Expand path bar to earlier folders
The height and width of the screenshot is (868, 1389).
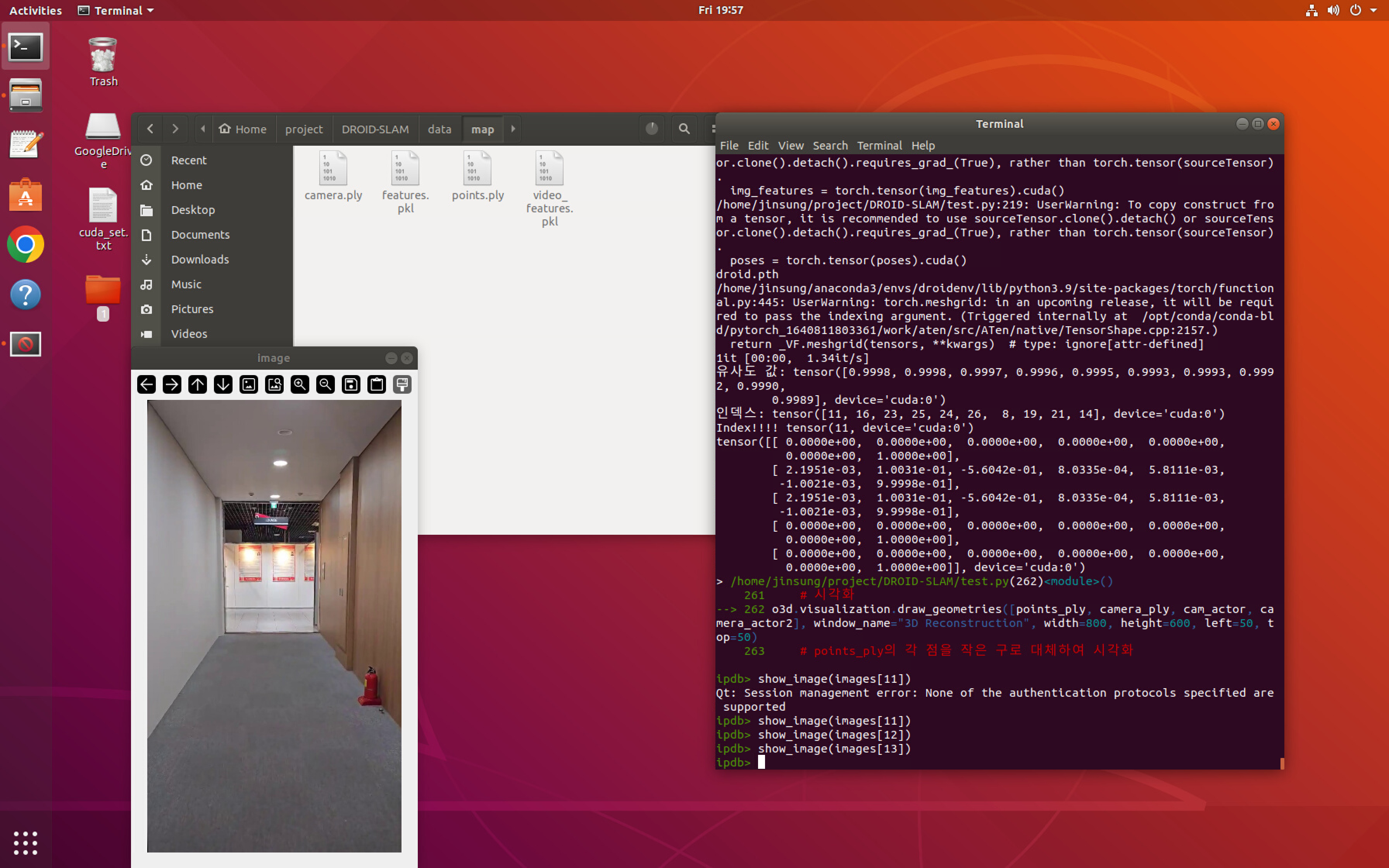tap(203, 129)
